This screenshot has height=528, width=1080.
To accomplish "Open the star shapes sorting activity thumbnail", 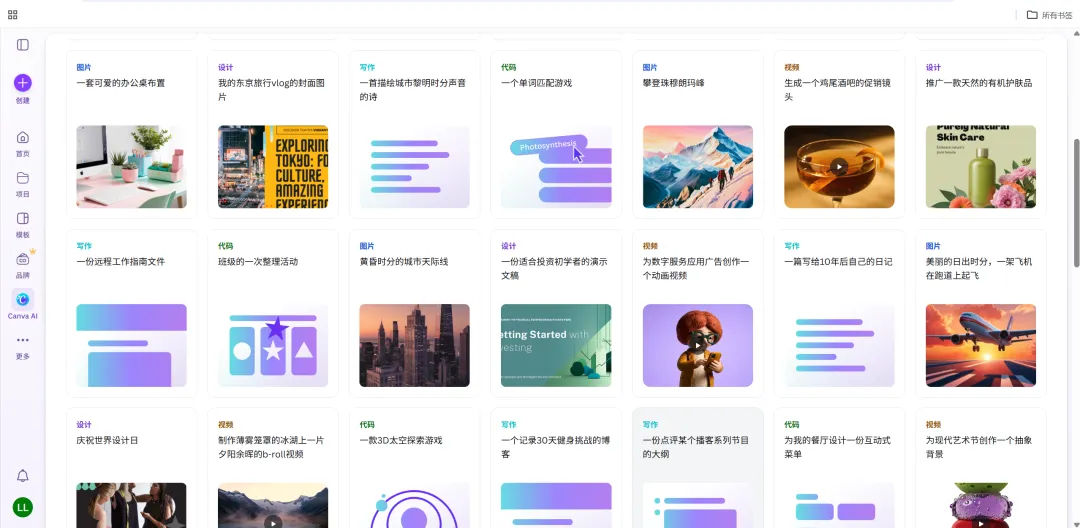I will pyautogui.click(x=273, y=346).
